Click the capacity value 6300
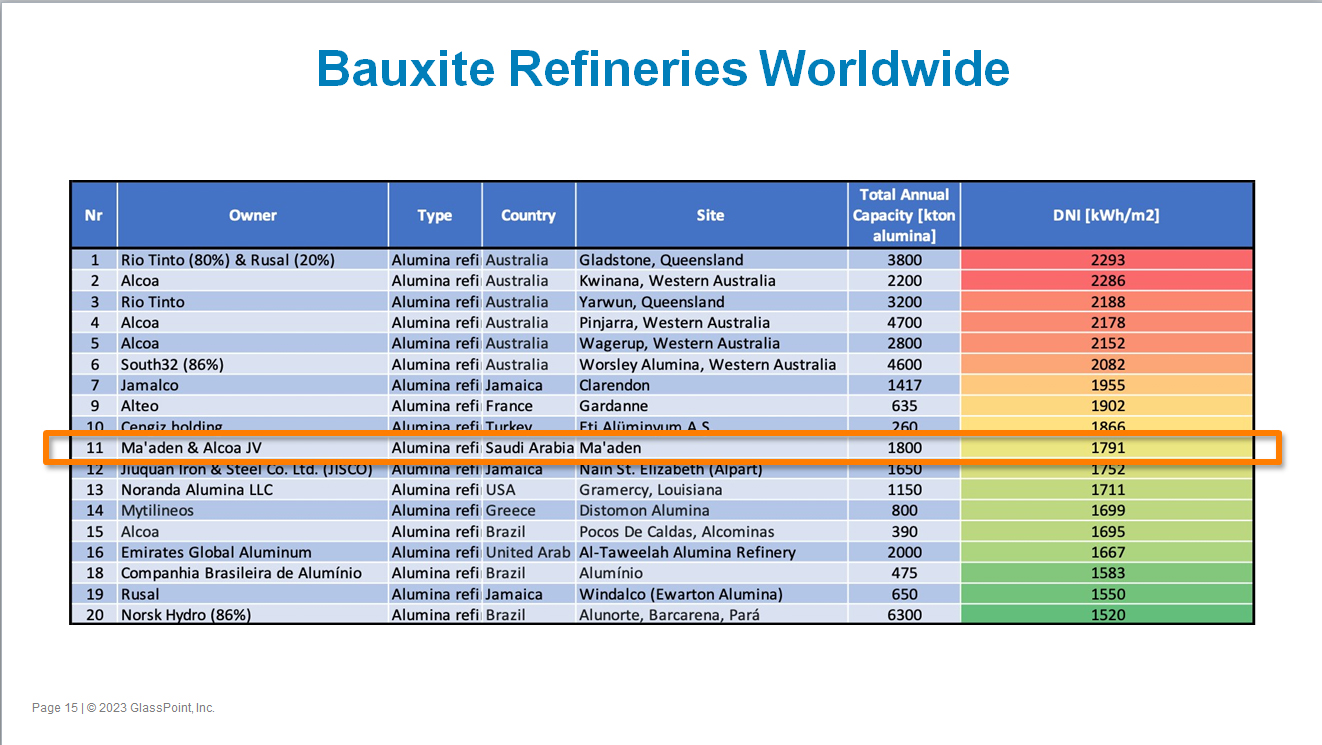Viewport: 1322px width, 745px height. 904,615
